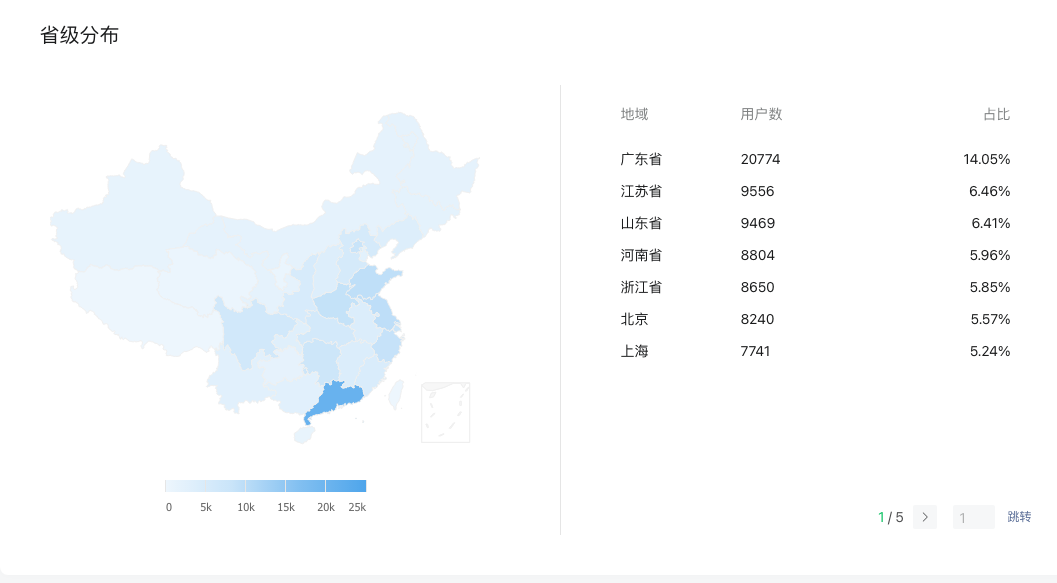Click the 5.85% percentage value
The height and width of the screenshot is (583, 1057).
[x=990, y=287]
